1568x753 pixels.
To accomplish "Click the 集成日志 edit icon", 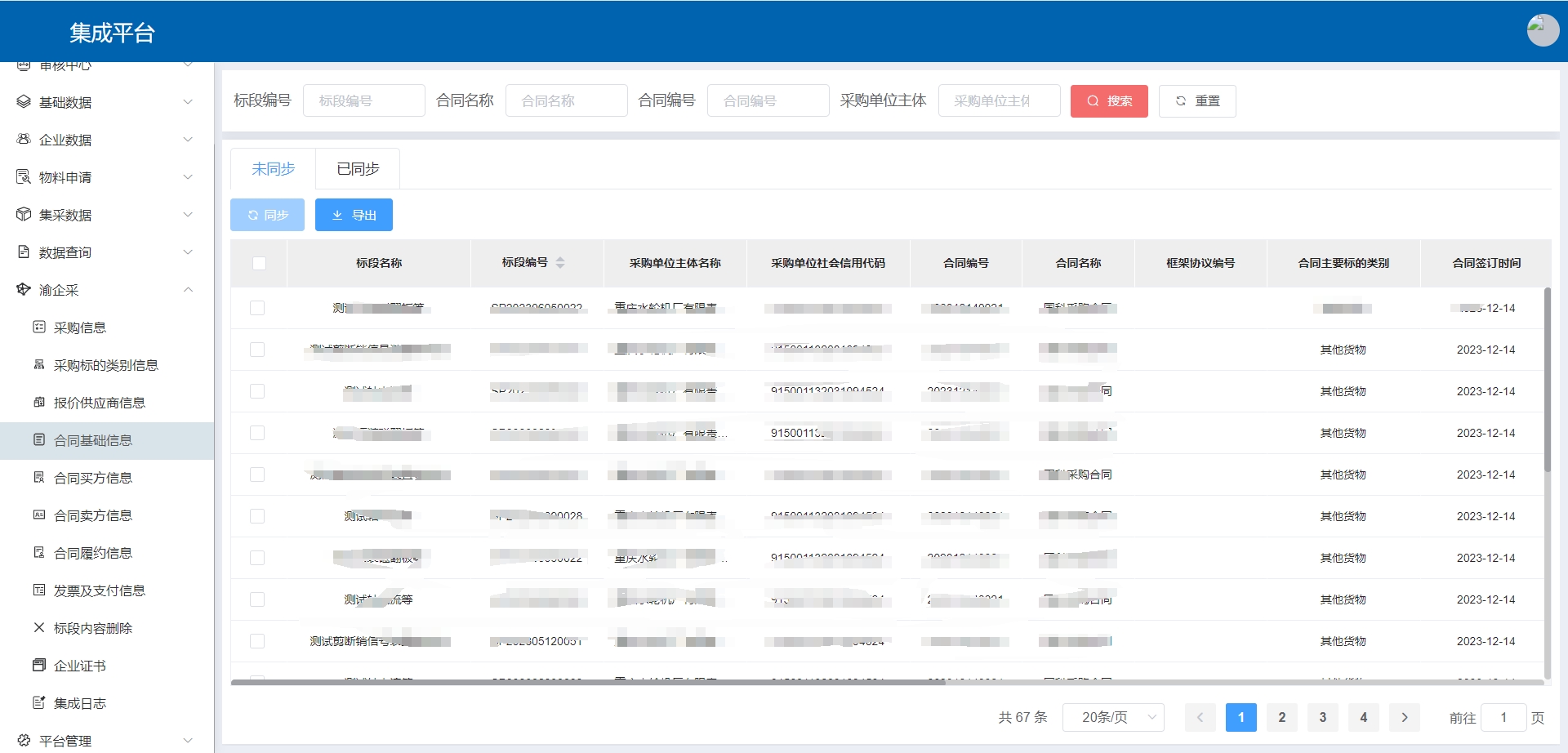I will coord(38,703).
